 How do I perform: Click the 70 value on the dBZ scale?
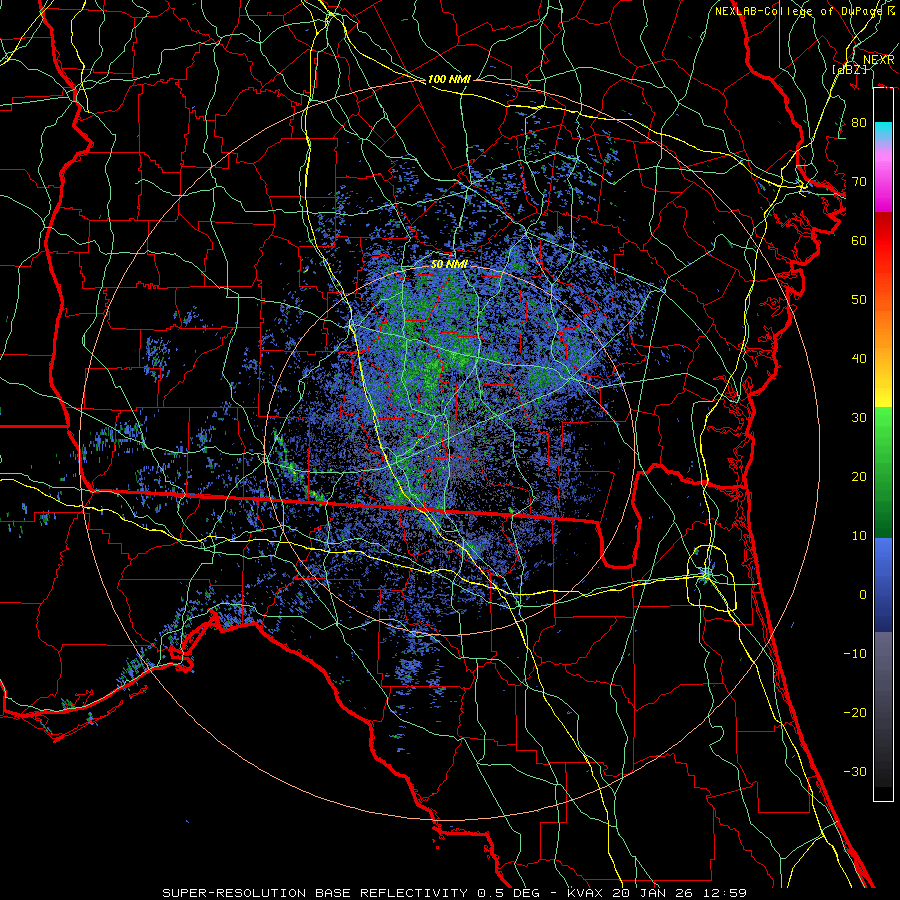[859, 181]
